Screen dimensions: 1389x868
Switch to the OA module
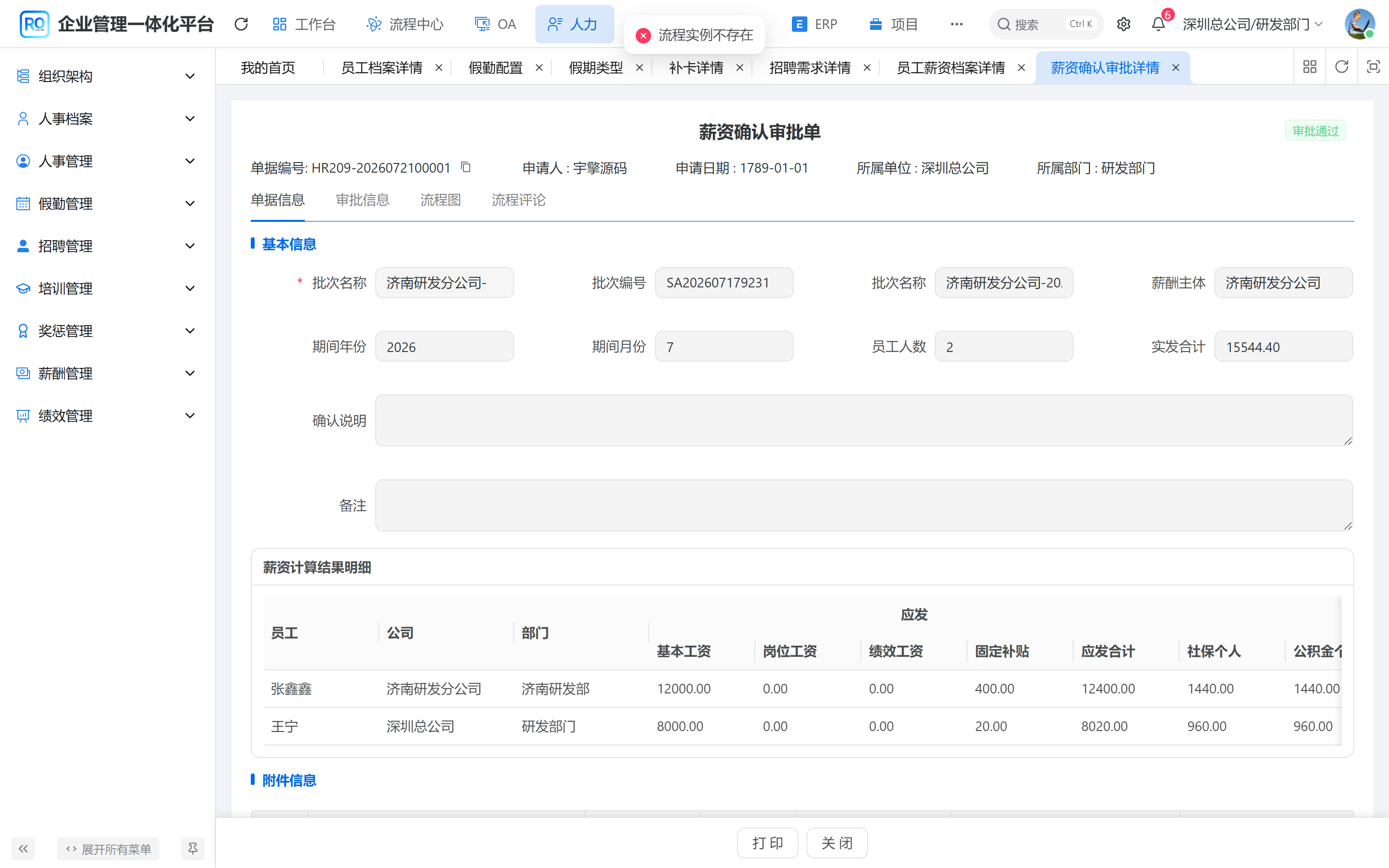[x=495, y=24]
